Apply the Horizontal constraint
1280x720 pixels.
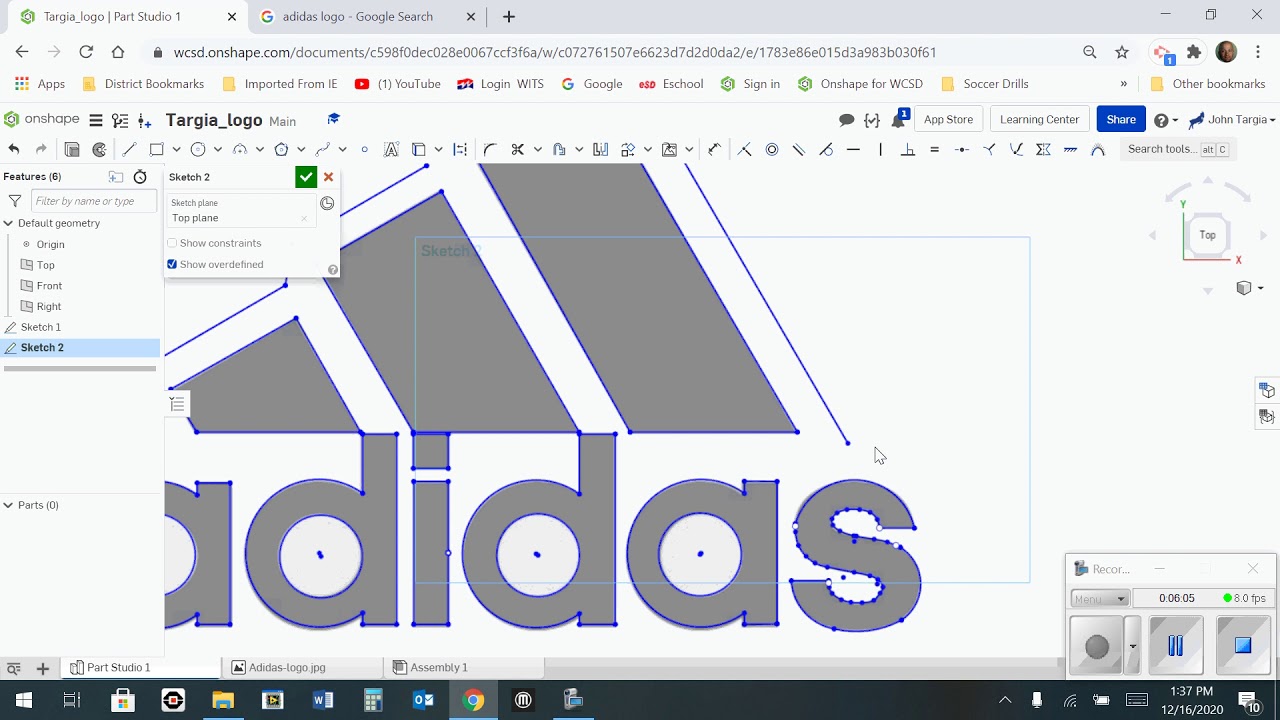coord(853,149)
